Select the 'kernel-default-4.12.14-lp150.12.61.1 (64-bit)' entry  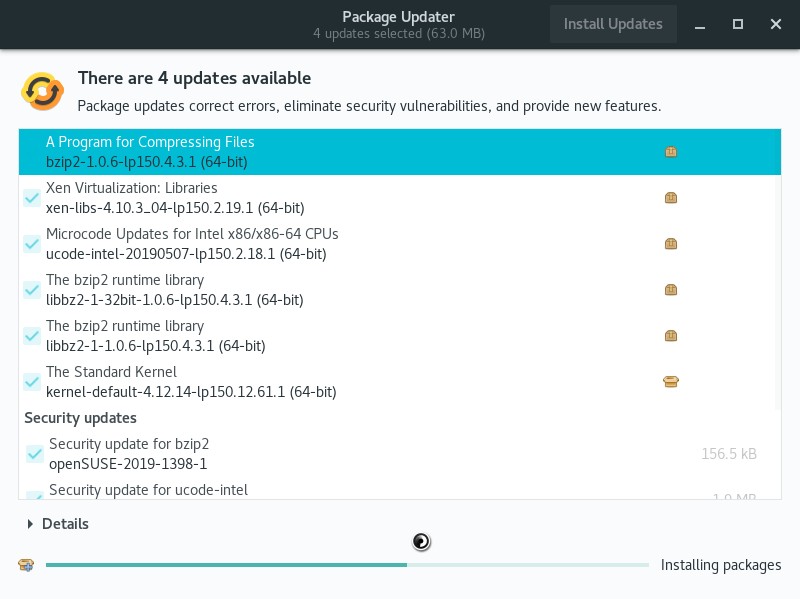tap(400, 382)
